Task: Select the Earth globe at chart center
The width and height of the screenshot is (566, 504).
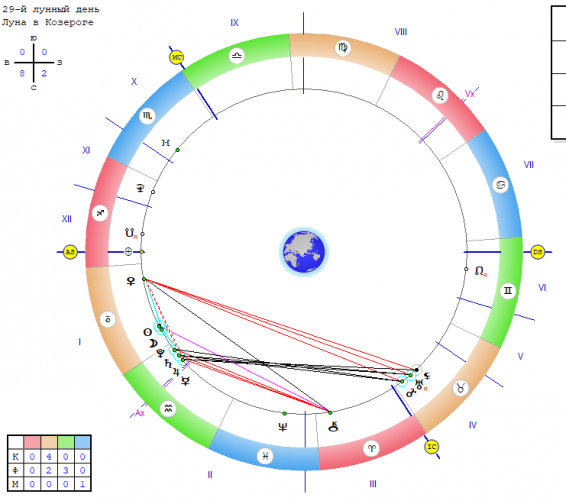Action: pos(304,252)
